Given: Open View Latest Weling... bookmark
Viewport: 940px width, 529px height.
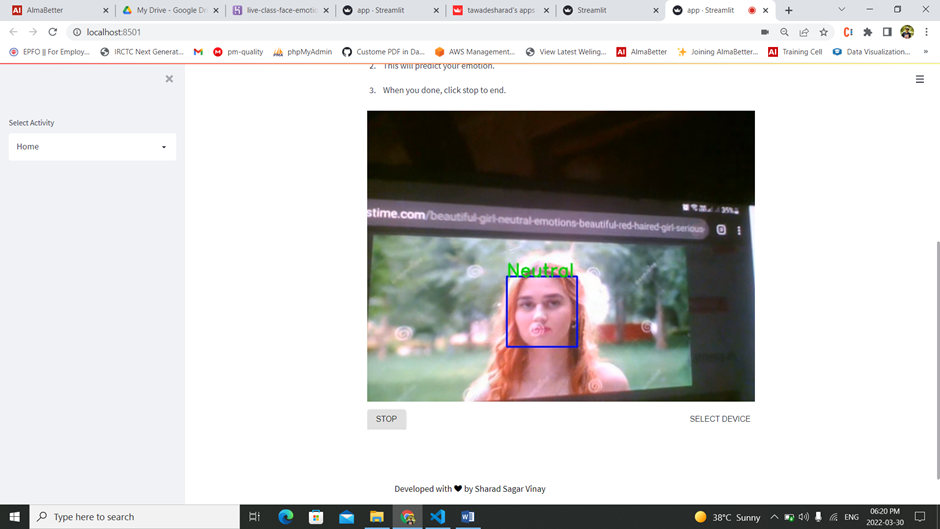Looking at the screenshot, I should coord(566,52).
